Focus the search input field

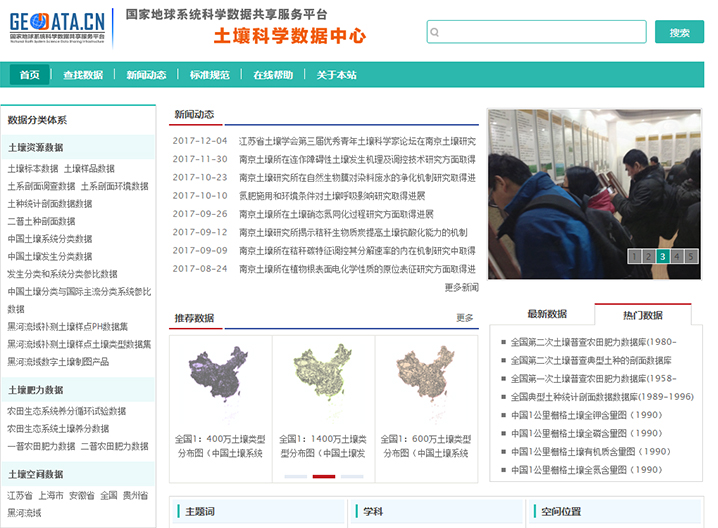tap(536, 32)
